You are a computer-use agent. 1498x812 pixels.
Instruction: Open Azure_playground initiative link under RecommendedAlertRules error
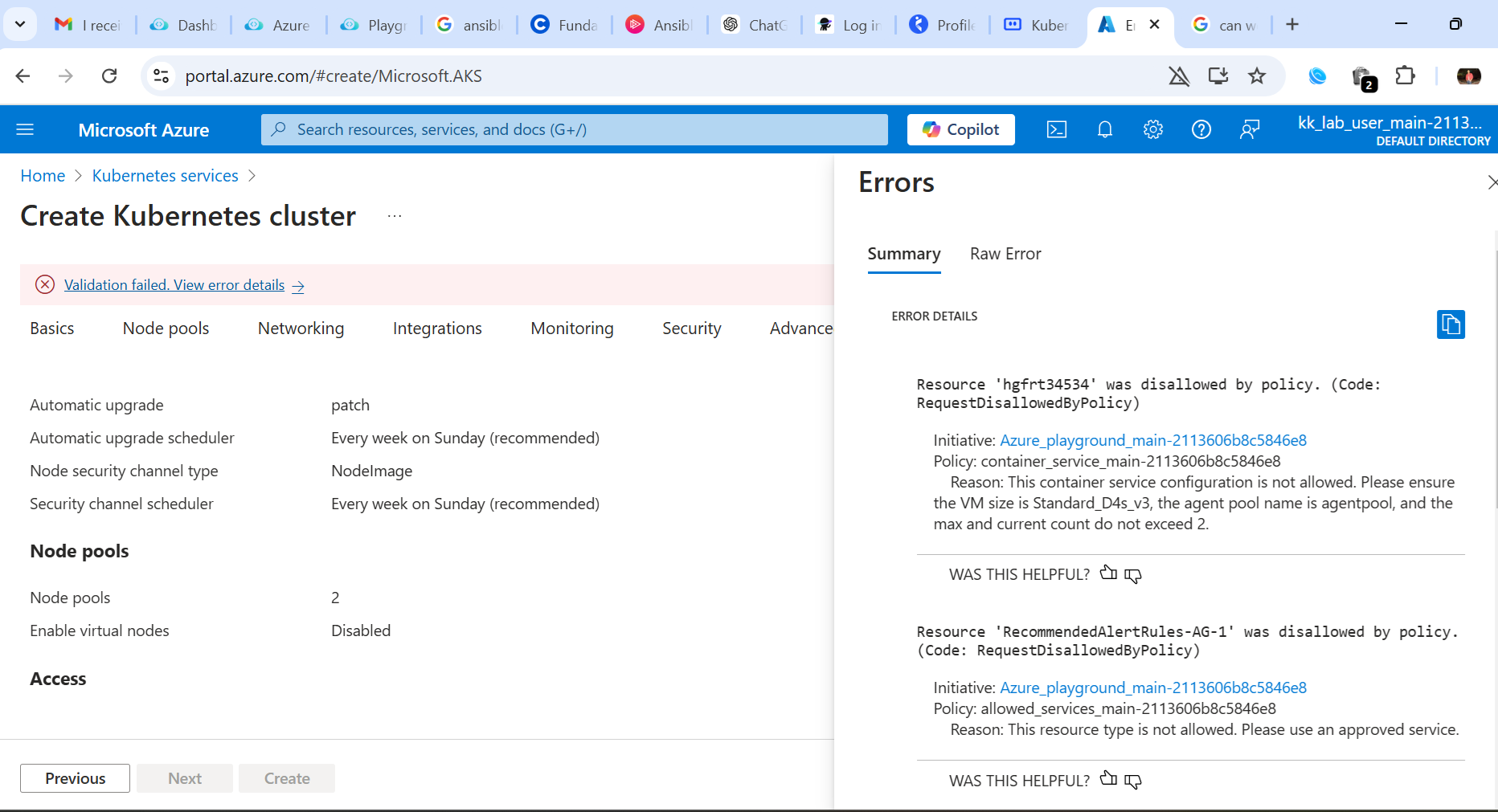tap(1153, 688)
